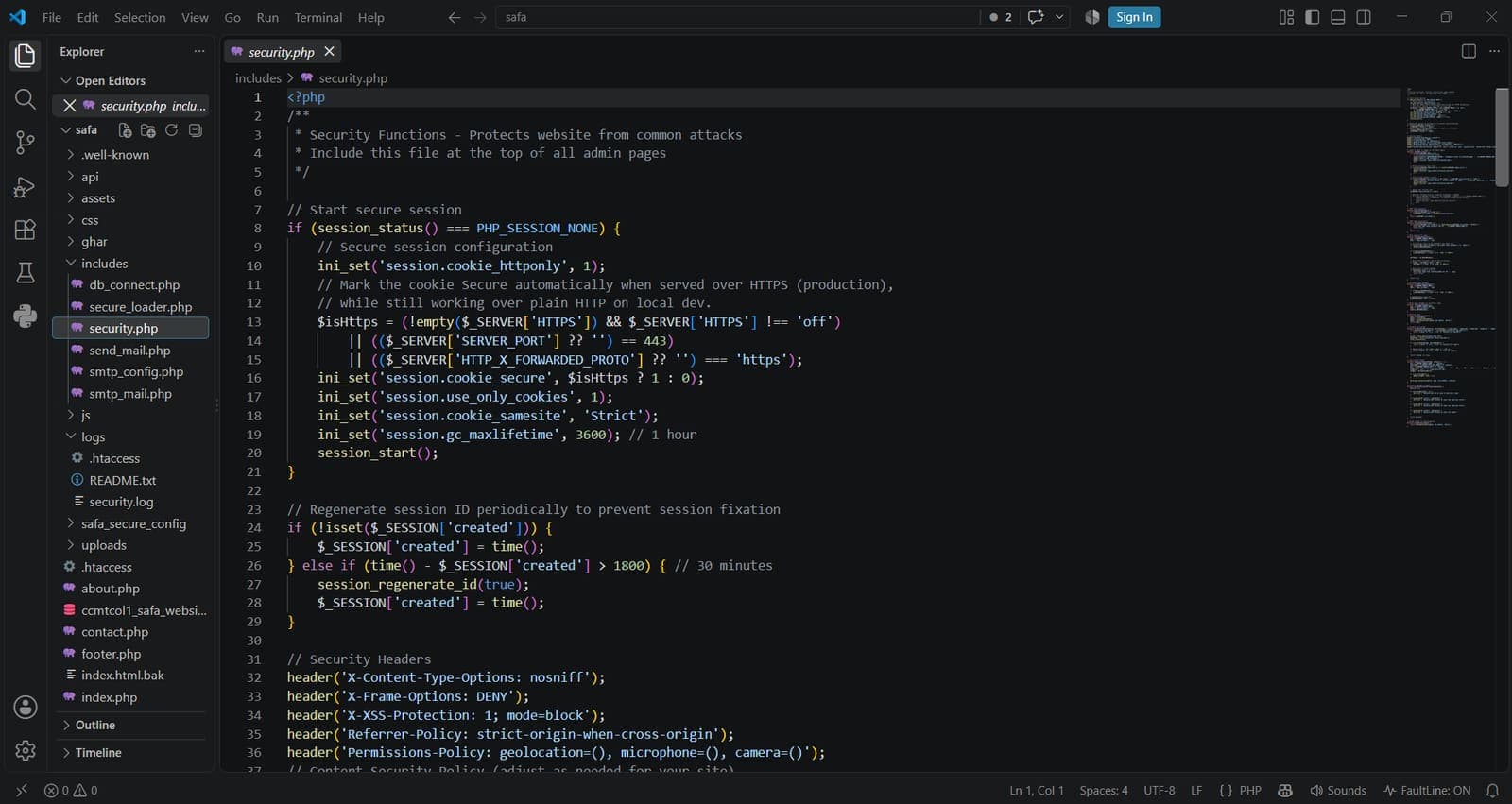
Task: Toggle the primary side bar visibility
Action: coord(1312,17)
